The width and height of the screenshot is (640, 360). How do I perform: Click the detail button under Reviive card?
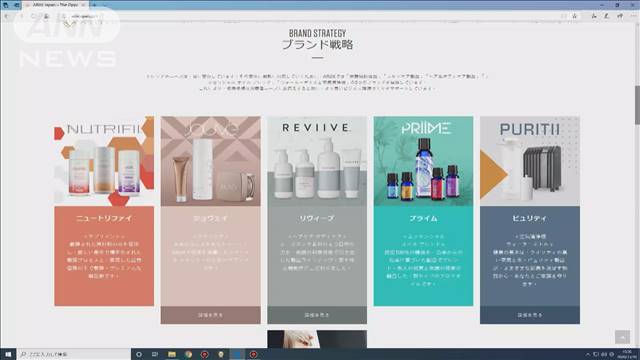[317, 315]
